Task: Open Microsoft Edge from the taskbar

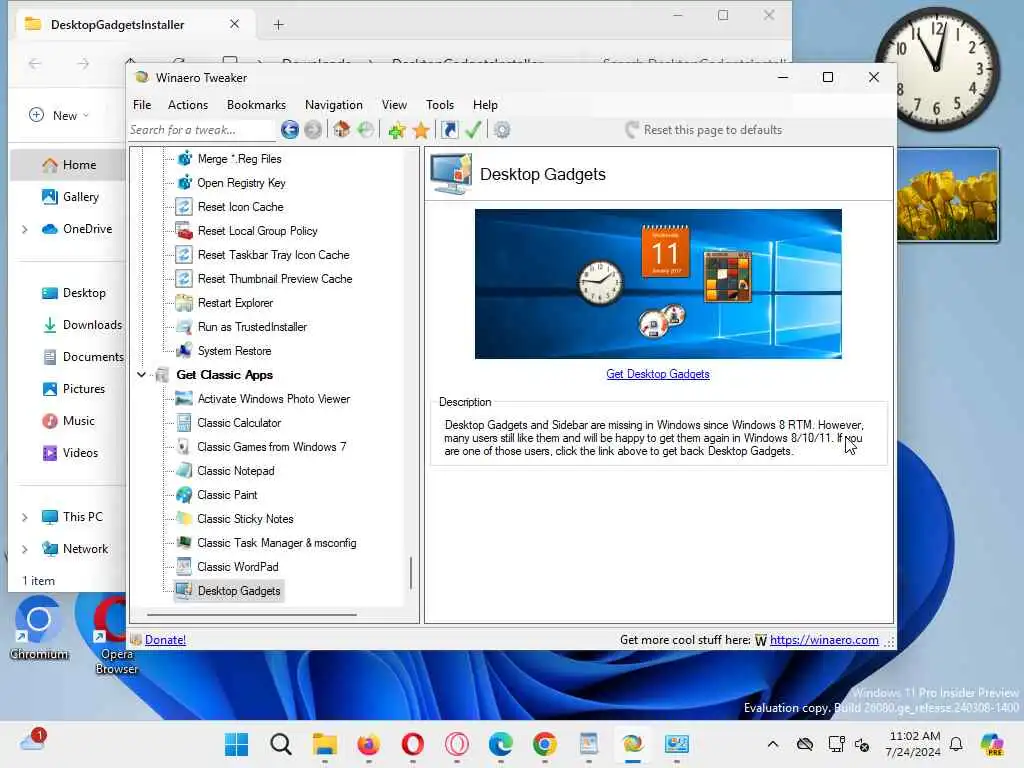Action: click(501, 744)
